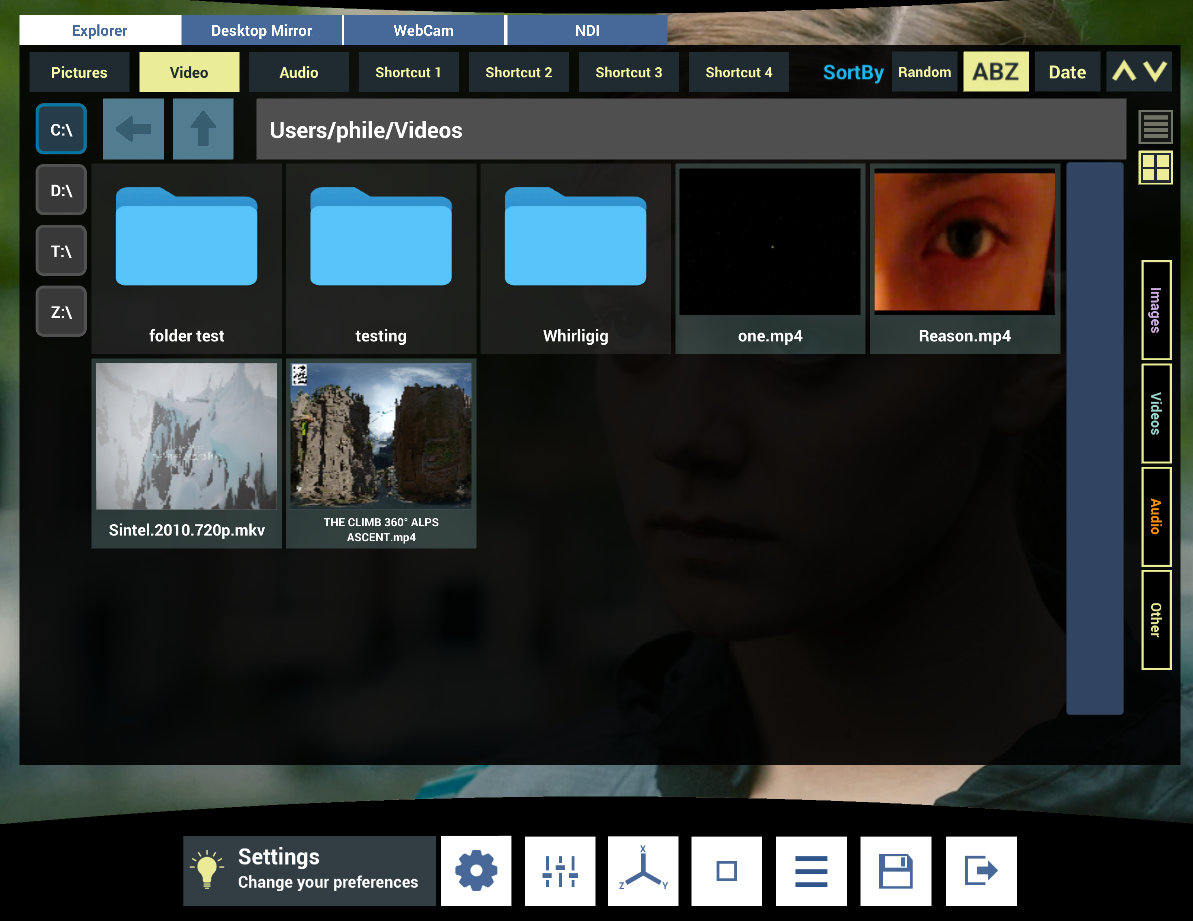Image resolution: width=1193 pixels, height=921 pixels.
Task: Select the Sintel.2010.720p.mkv thumbnail
Action: (186, 453)
